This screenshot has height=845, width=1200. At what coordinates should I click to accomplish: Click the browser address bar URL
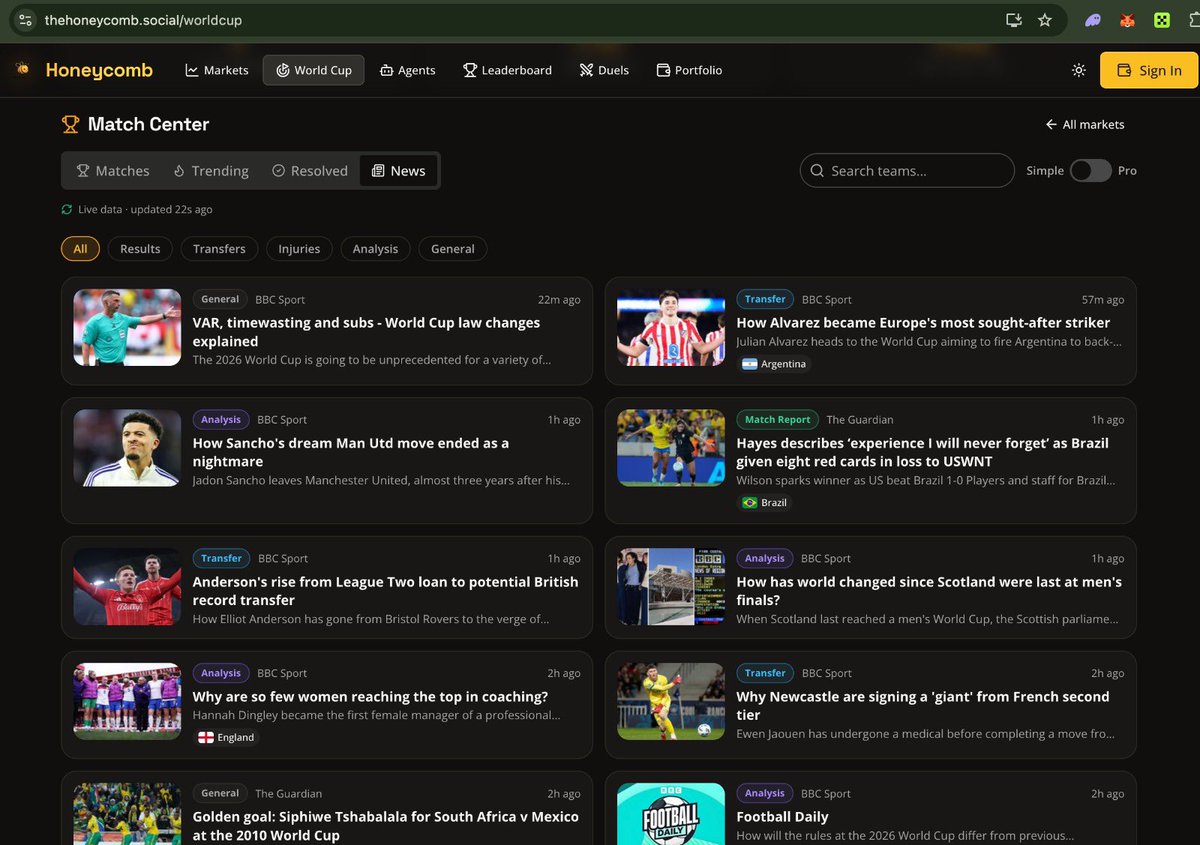click(x=143, y=20)
